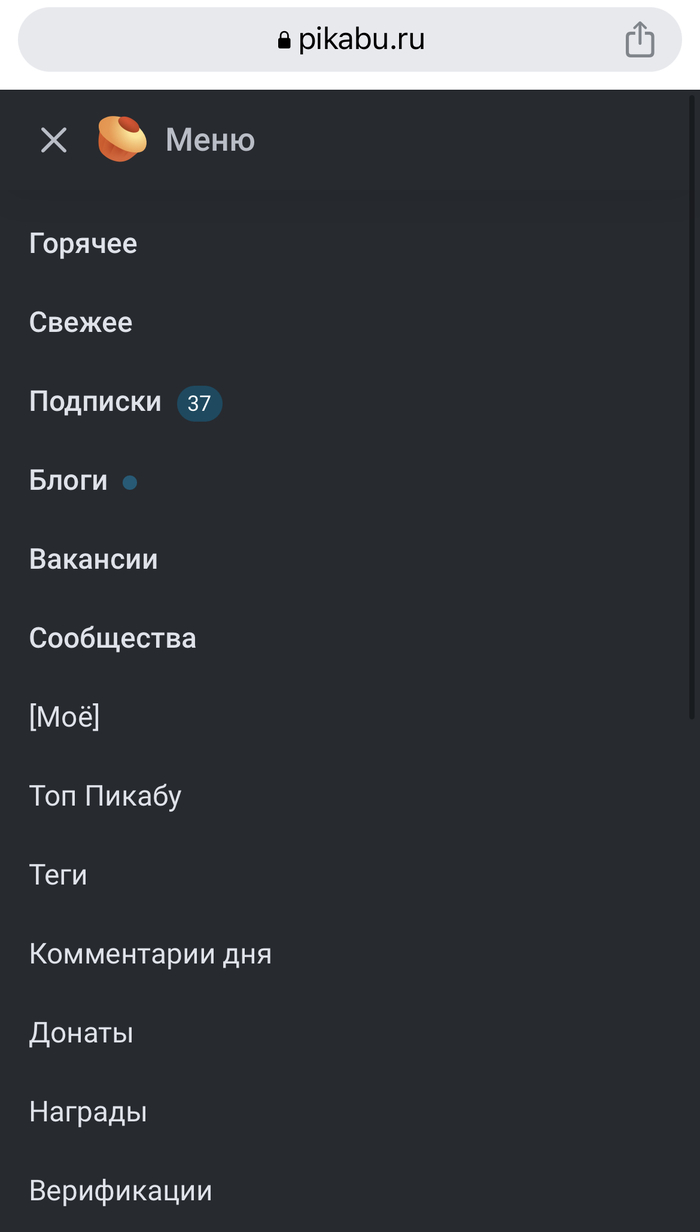Tap the Safari share icon

click(639, 41)
